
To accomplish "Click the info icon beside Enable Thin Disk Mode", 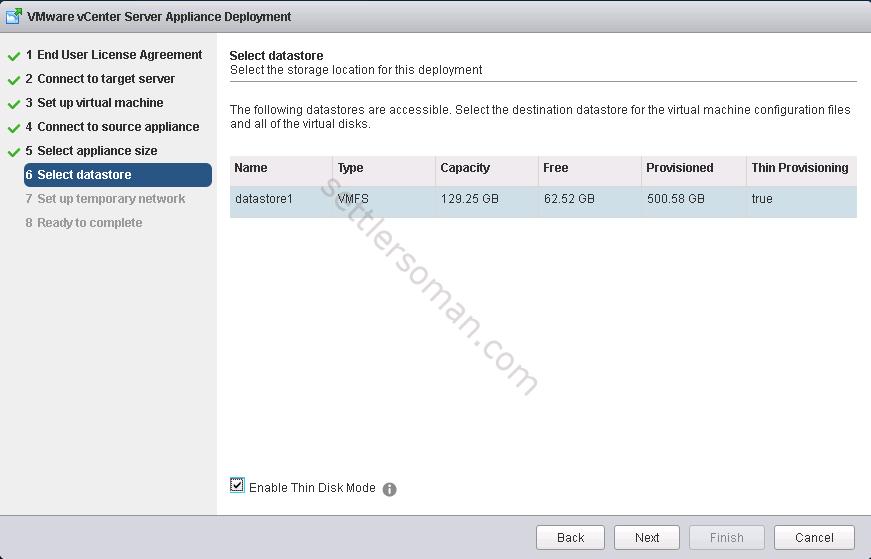I will click(389, 489).
